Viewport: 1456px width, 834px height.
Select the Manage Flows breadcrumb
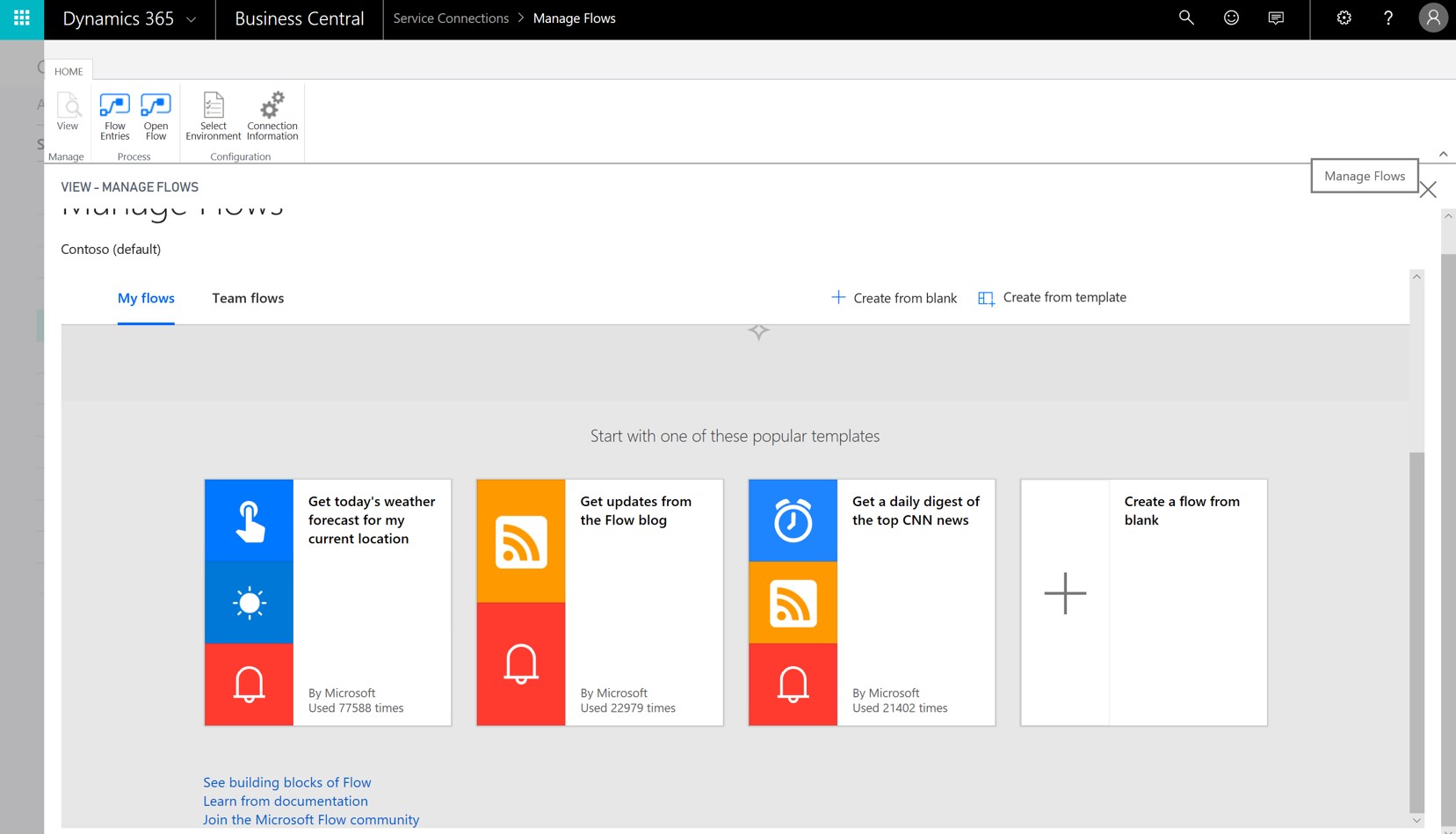pyautogui.click(x=574, y=18)
